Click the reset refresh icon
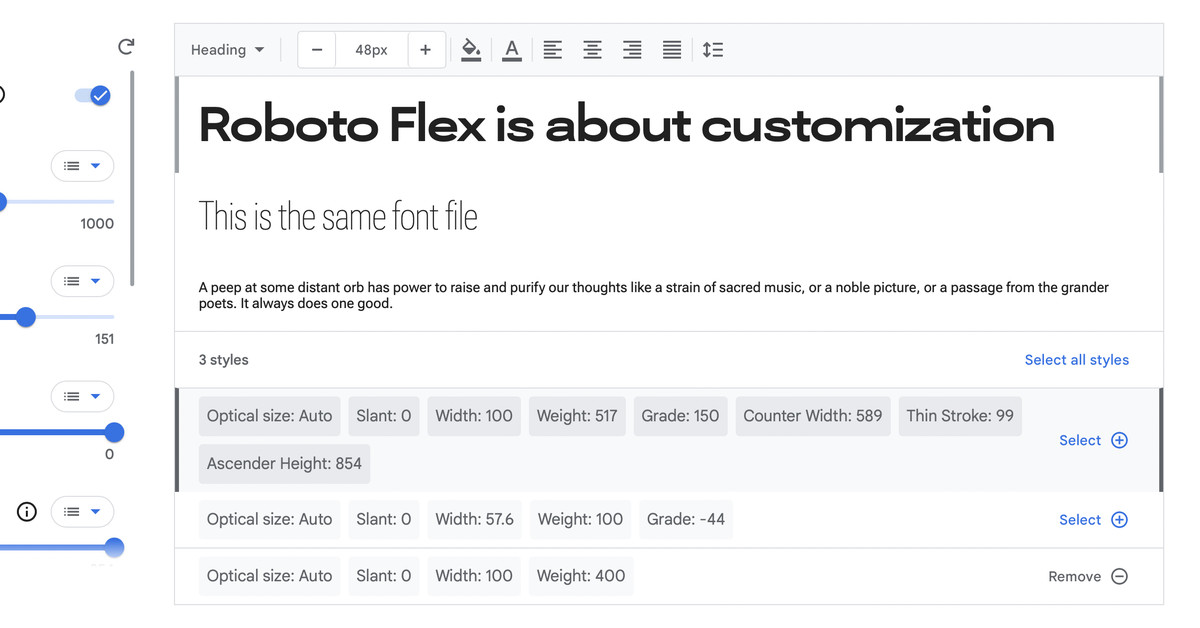This screenshot has height=628, width=1200. click(126, 47)
